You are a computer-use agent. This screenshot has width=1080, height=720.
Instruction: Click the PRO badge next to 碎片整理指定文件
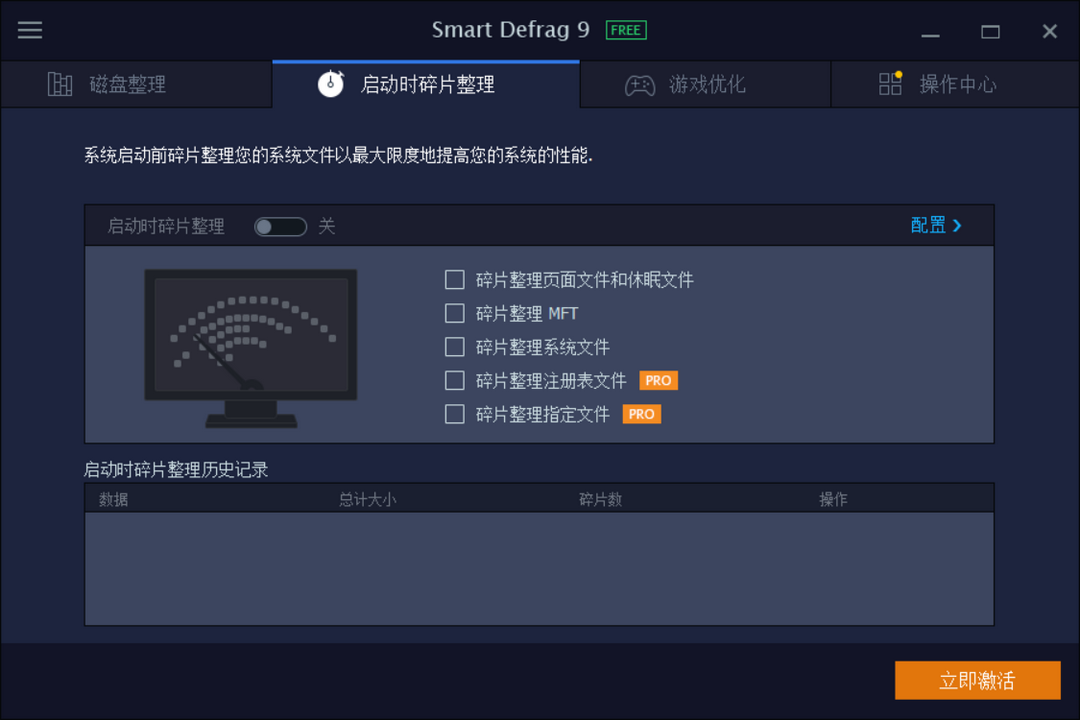(x=641, y=414)
